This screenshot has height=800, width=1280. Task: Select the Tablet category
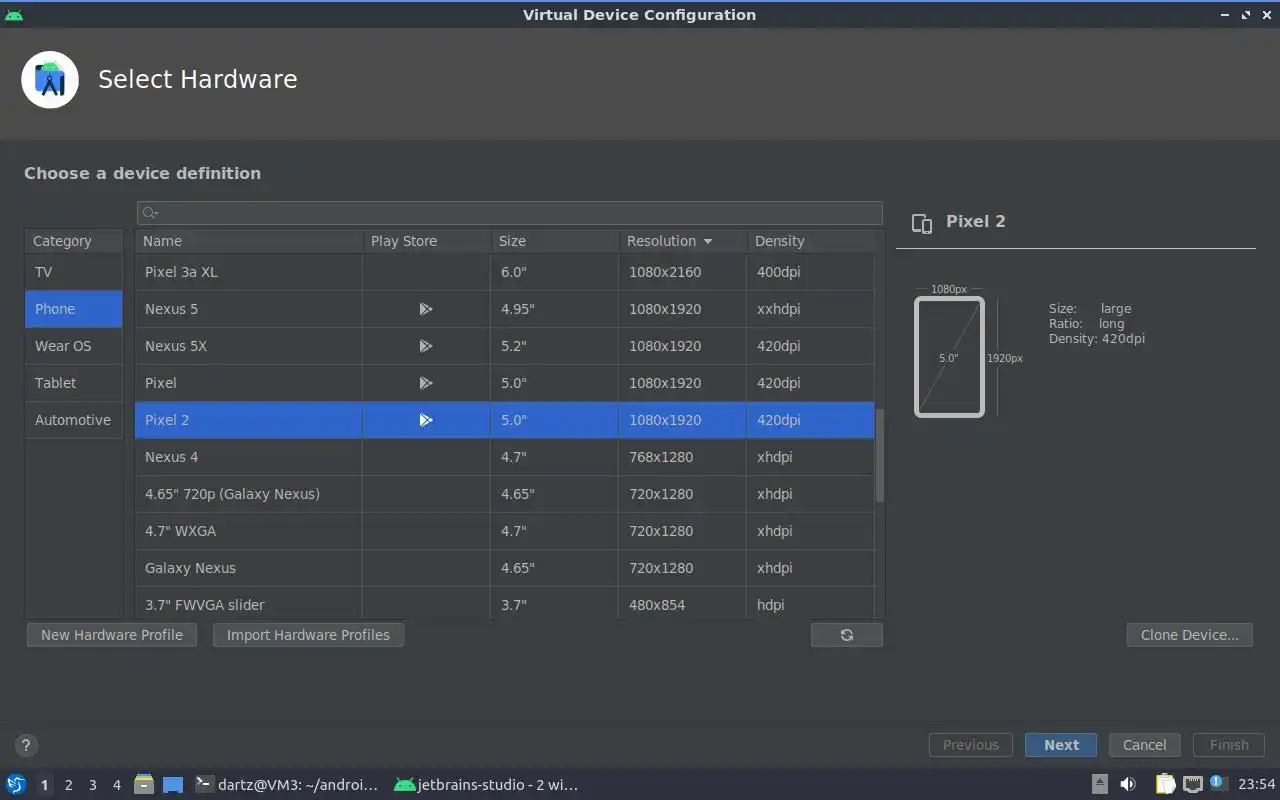(74, 383)
